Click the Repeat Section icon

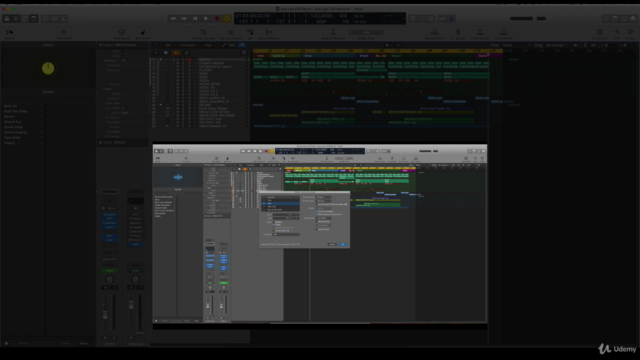pyautogui.click(x=435, y=33)
